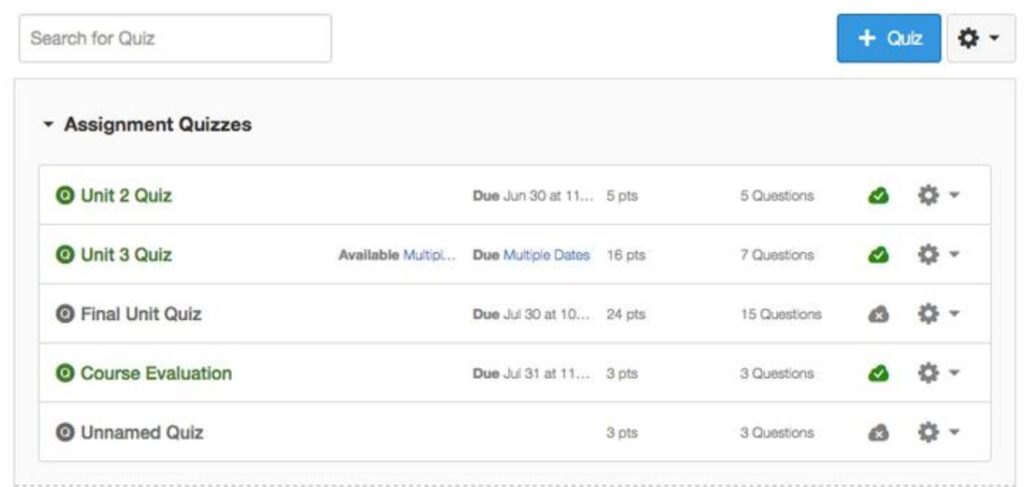
Task: Open the Course Evaluation quiz link
Action: click(x=156, y=373)
